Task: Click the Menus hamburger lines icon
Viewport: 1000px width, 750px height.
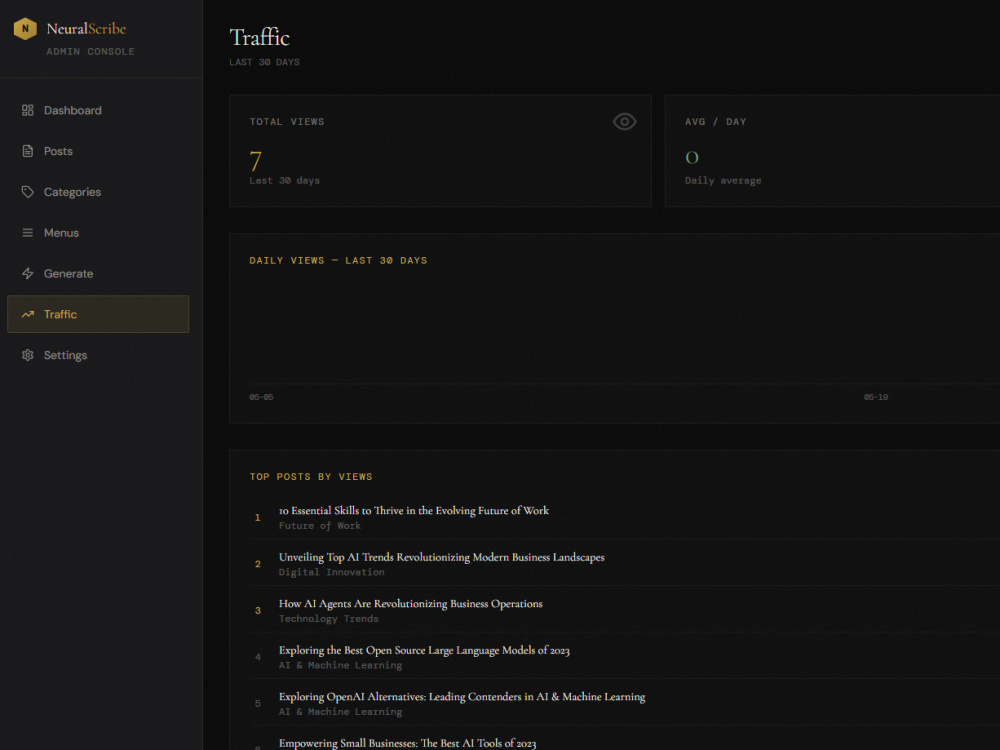Action: click(27, 233)
